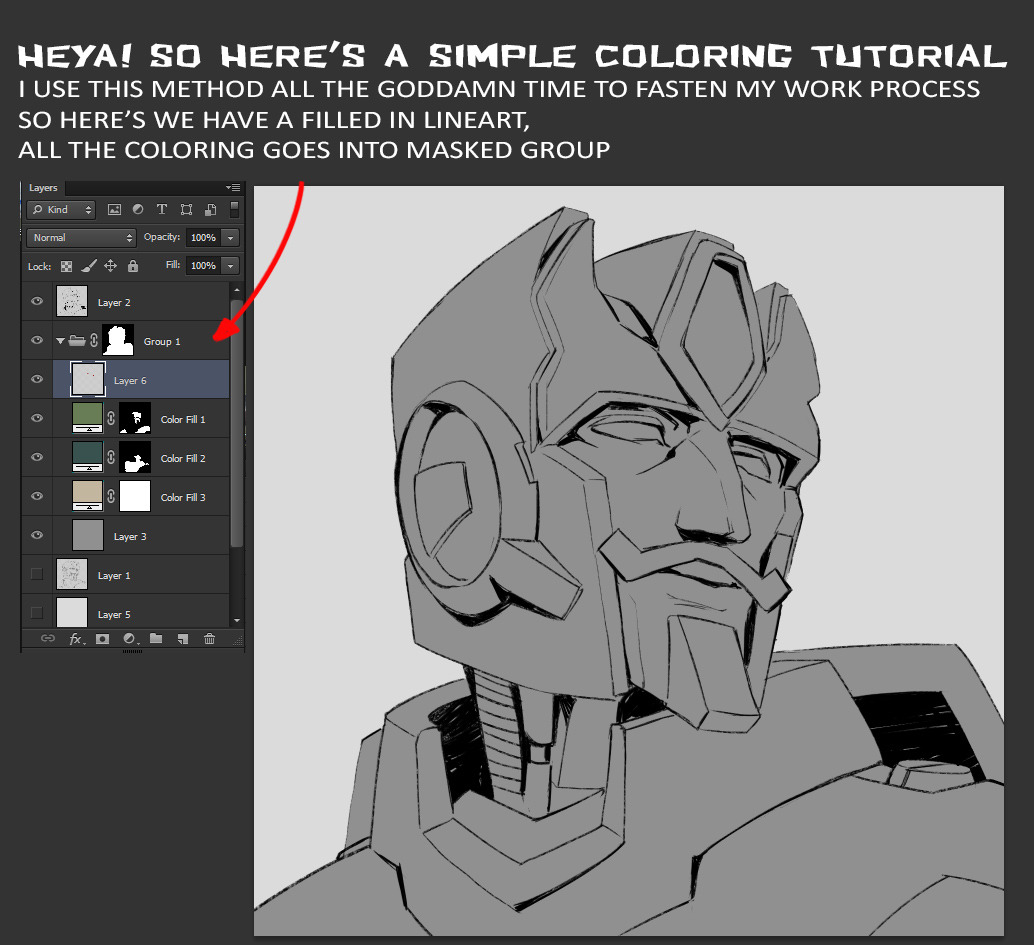Click the Layer 6 thumbnail
Viewport: 1034px width, 945px height.
(88, 379)
